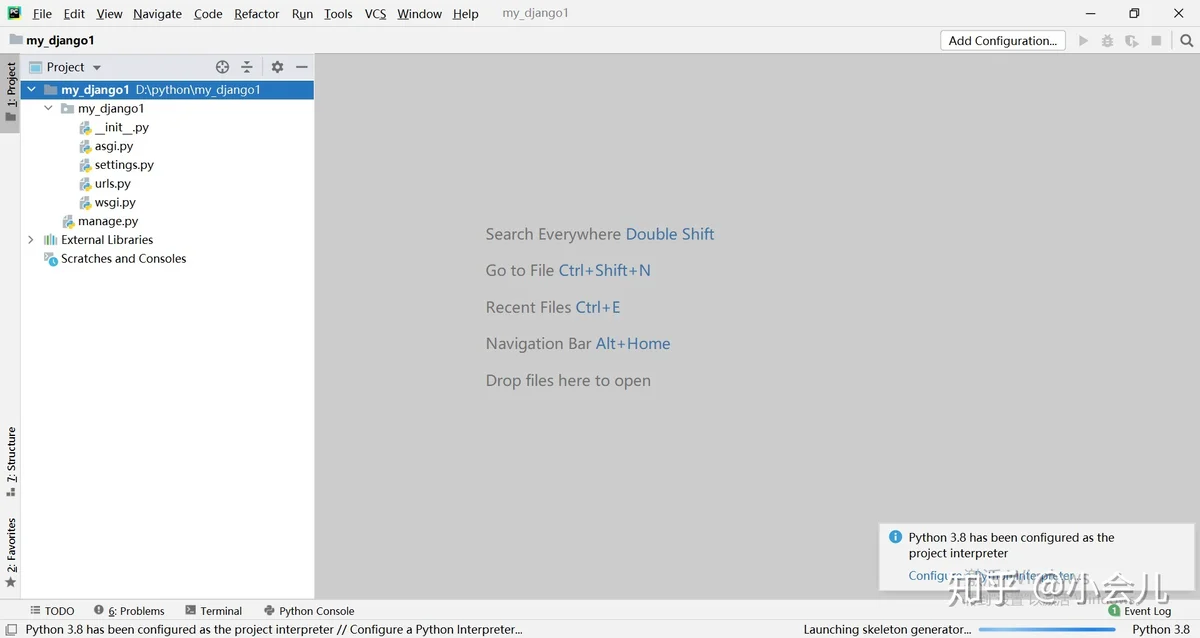Collapse all with the Project panel icon
Screen dimensions: 1200x638
247,67
